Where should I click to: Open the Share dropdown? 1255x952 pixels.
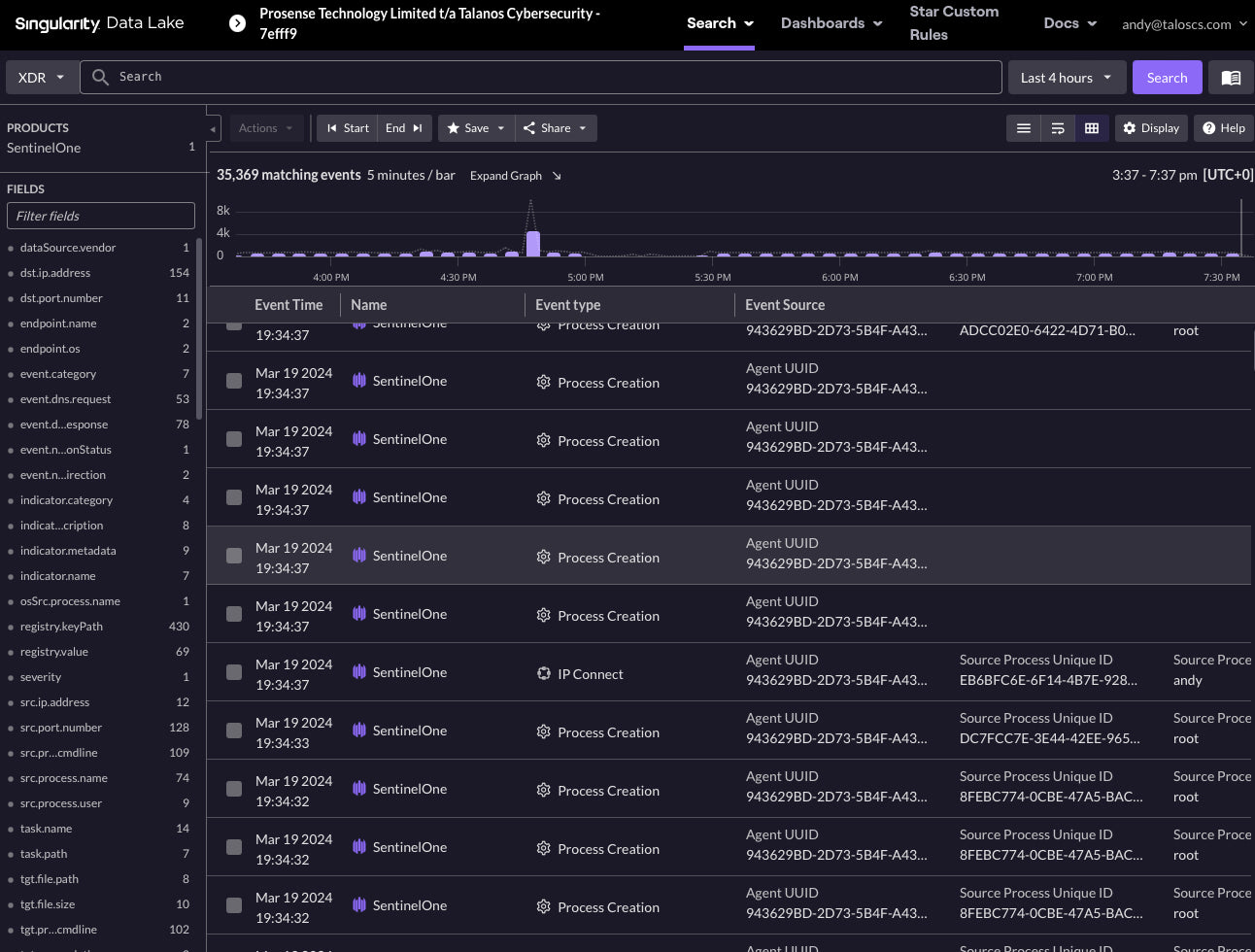(x=556, y=128)
